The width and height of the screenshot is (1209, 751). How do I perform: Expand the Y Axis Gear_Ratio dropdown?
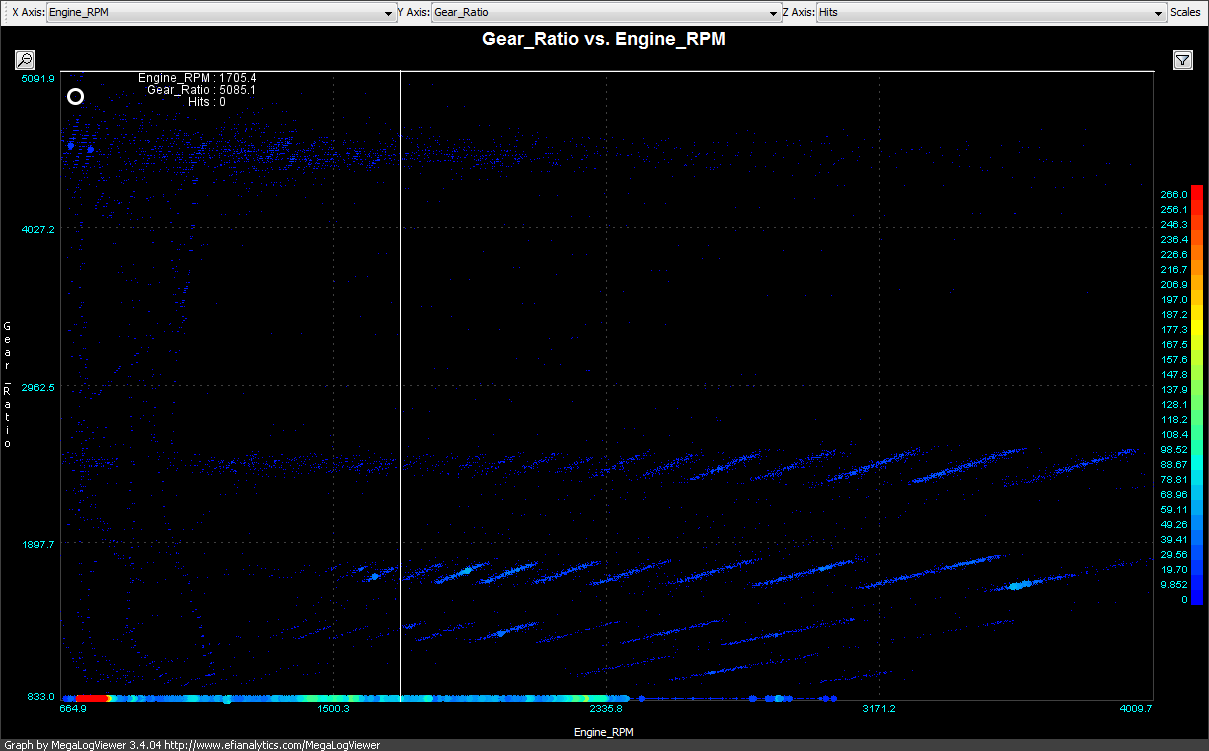pos(605,13)
